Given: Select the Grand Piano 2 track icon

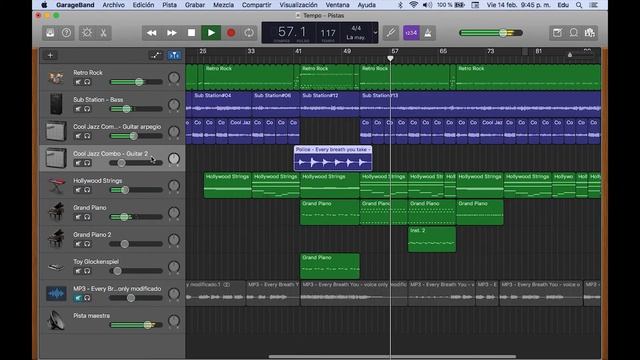Looking at the screenshot, I should [56, 239].
